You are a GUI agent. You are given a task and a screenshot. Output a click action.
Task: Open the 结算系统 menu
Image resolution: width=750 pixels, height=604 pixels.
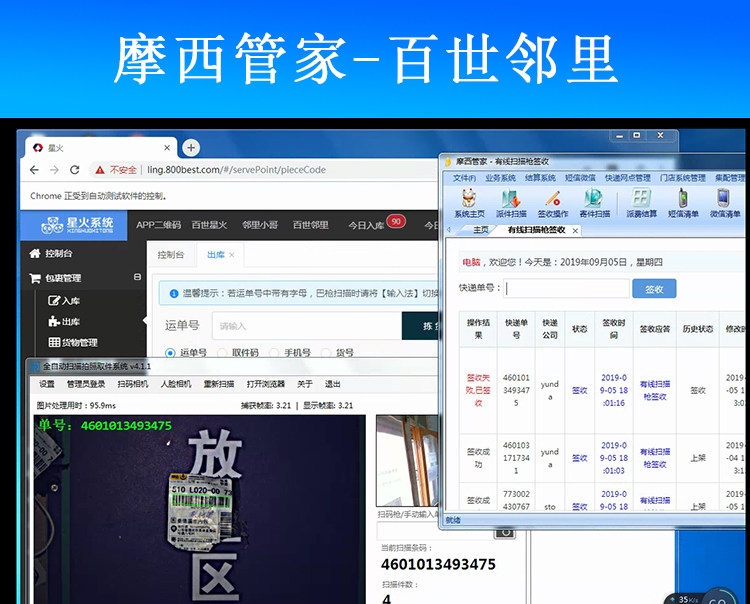540,178
